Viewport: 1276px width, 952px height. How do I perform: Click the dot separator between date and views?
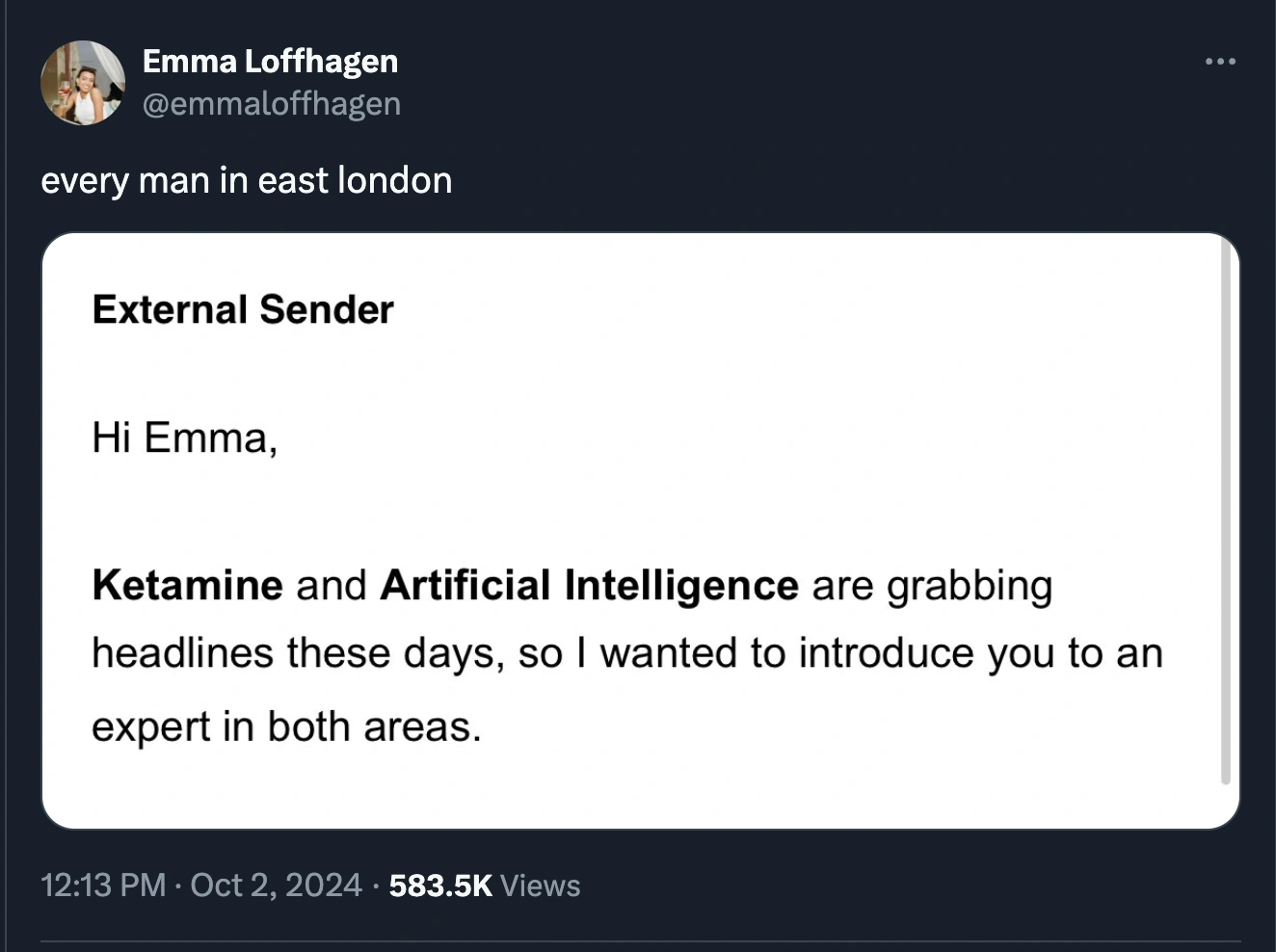(x=375, y=885)
